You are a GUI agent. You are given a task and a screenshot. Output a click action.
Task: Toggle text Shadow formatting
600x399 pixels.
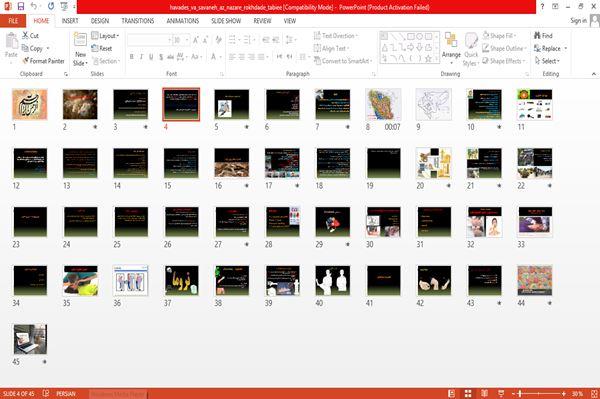(161, 57)
